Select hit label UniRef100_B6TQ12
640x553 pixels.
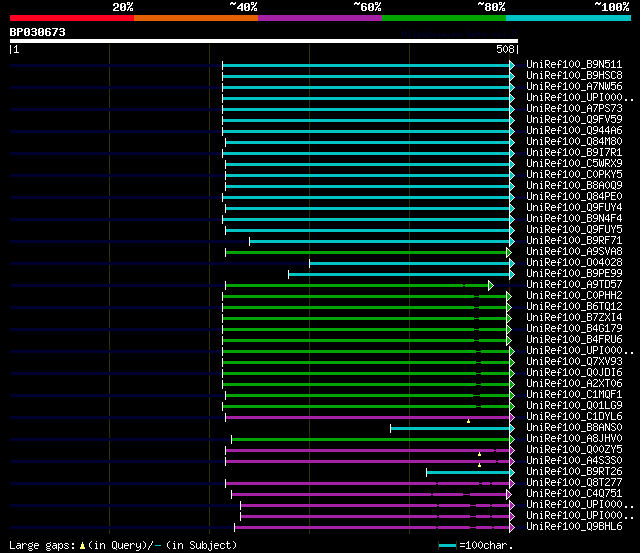574,307
